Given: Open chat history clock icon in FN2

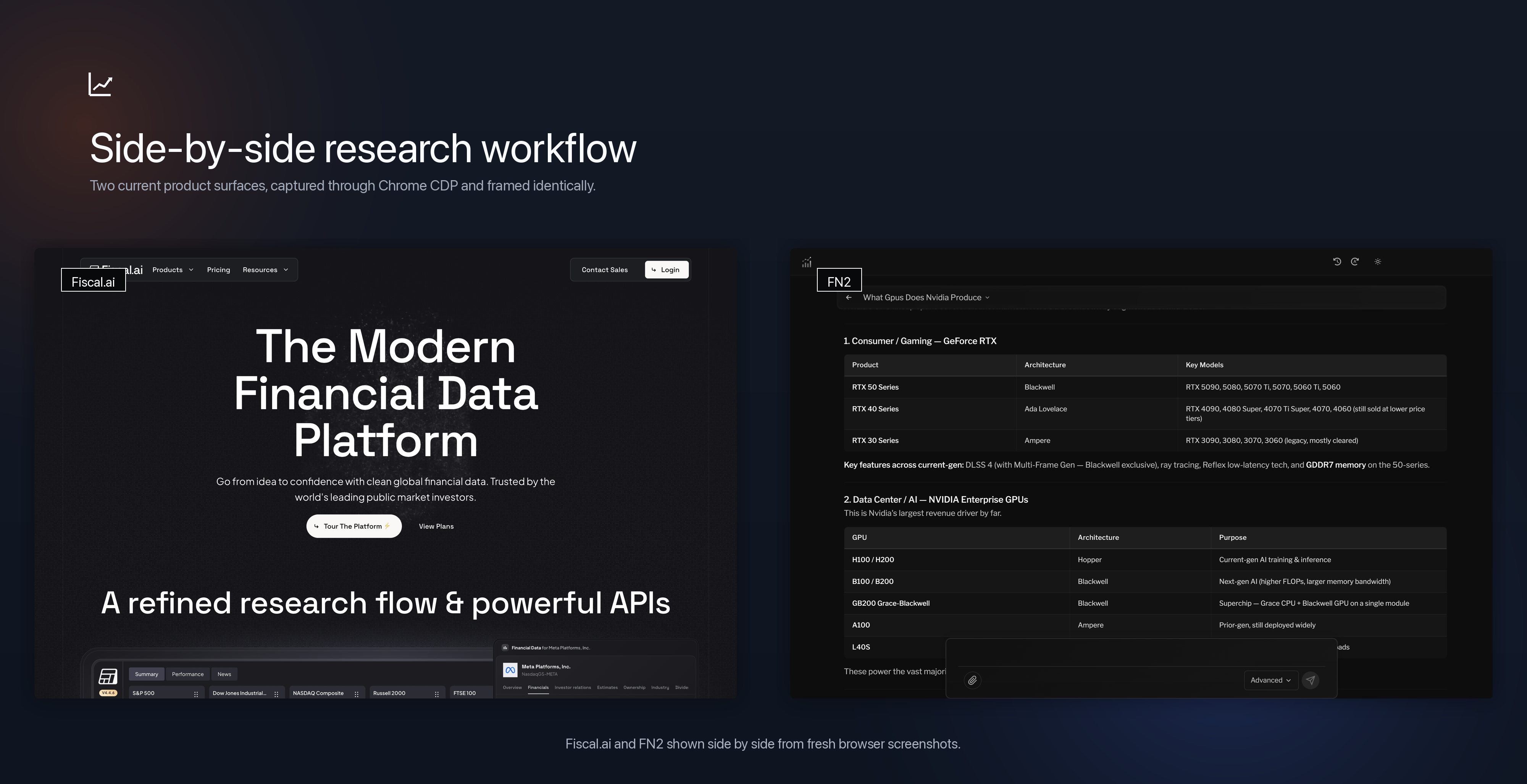Looking at the screenshot, I should [x=1337, y=261].
